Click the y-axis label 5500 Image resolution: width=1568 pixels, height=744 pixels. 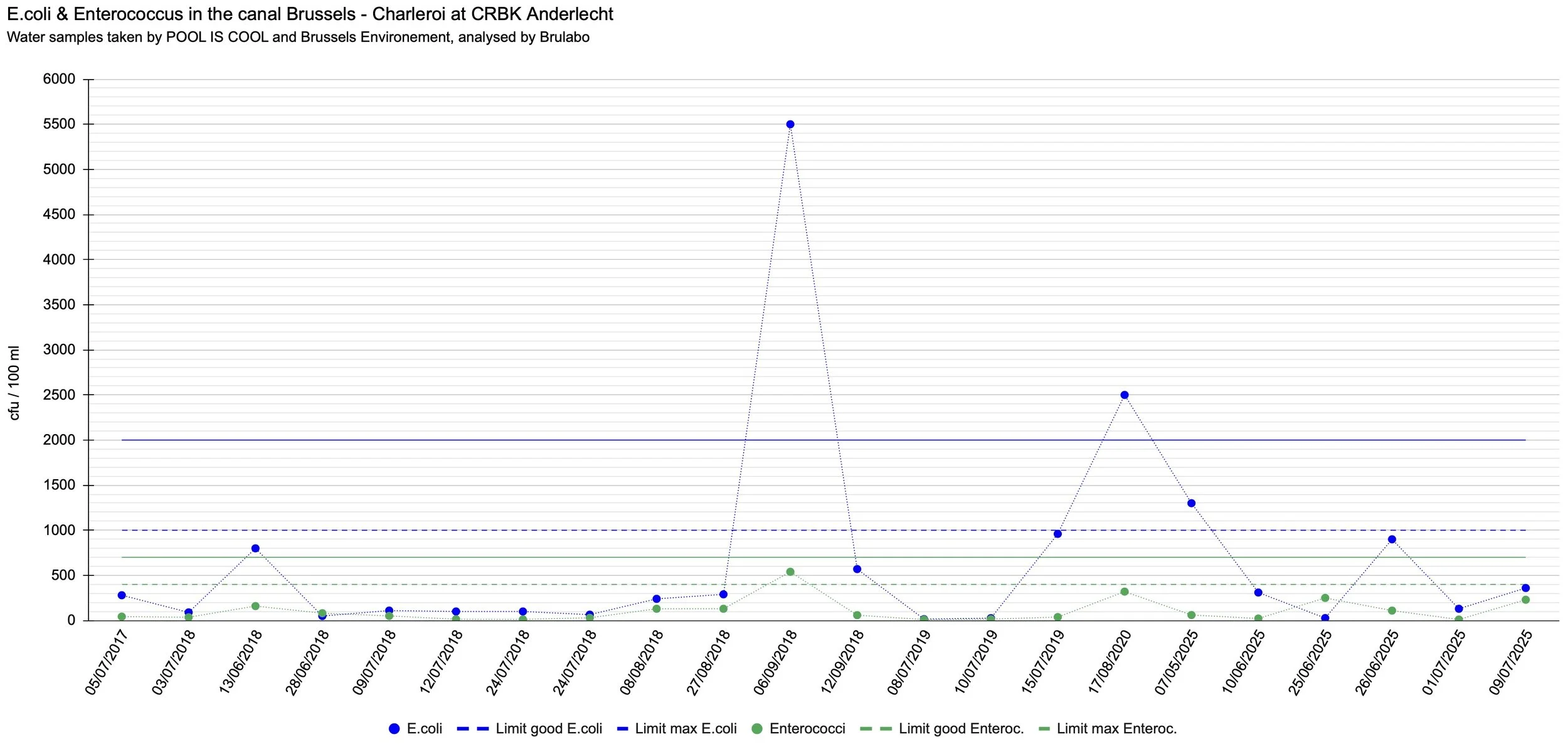59,124
